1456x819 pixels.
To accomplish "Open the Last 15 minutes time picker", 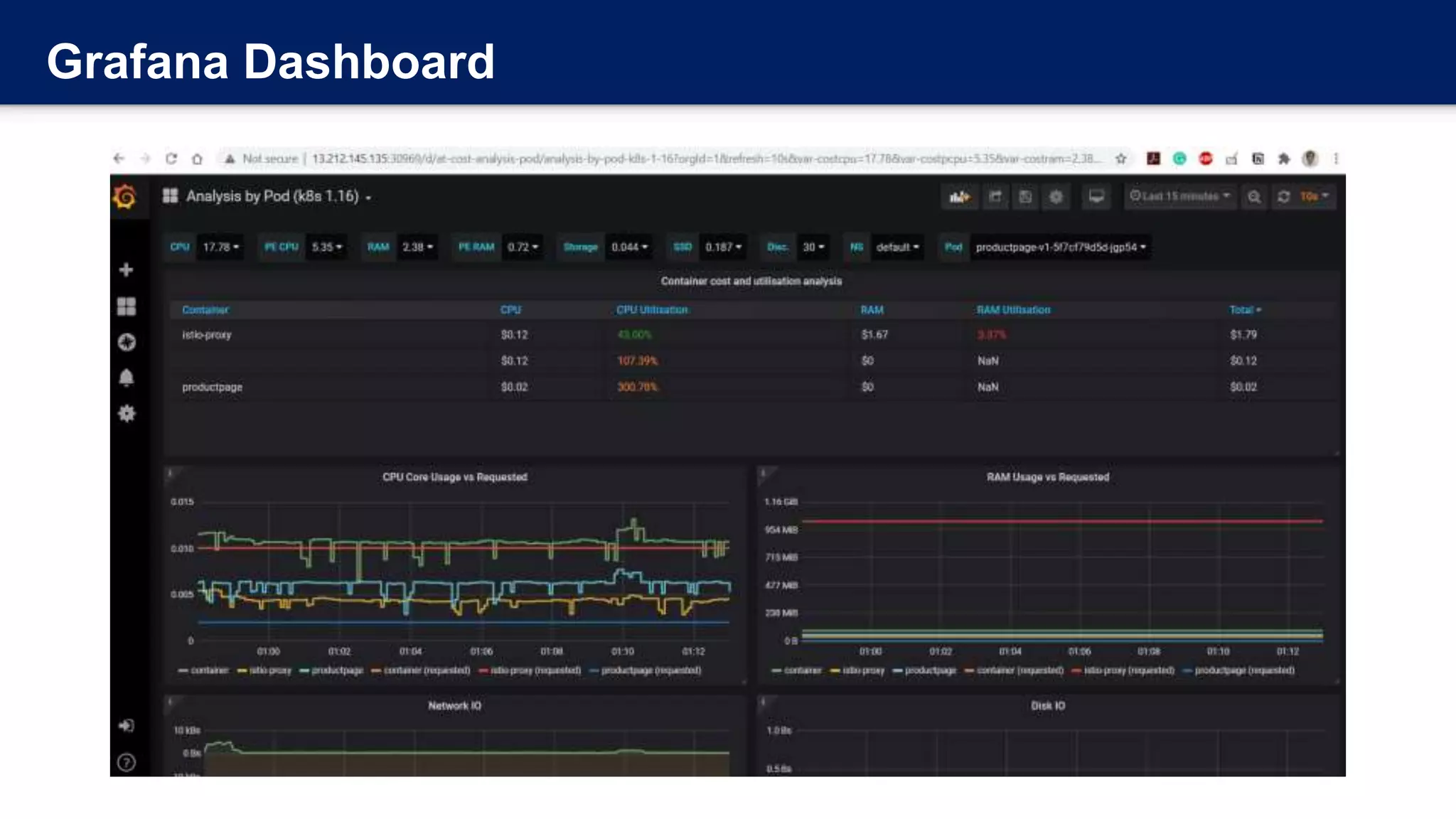I will coord(1180,197).
